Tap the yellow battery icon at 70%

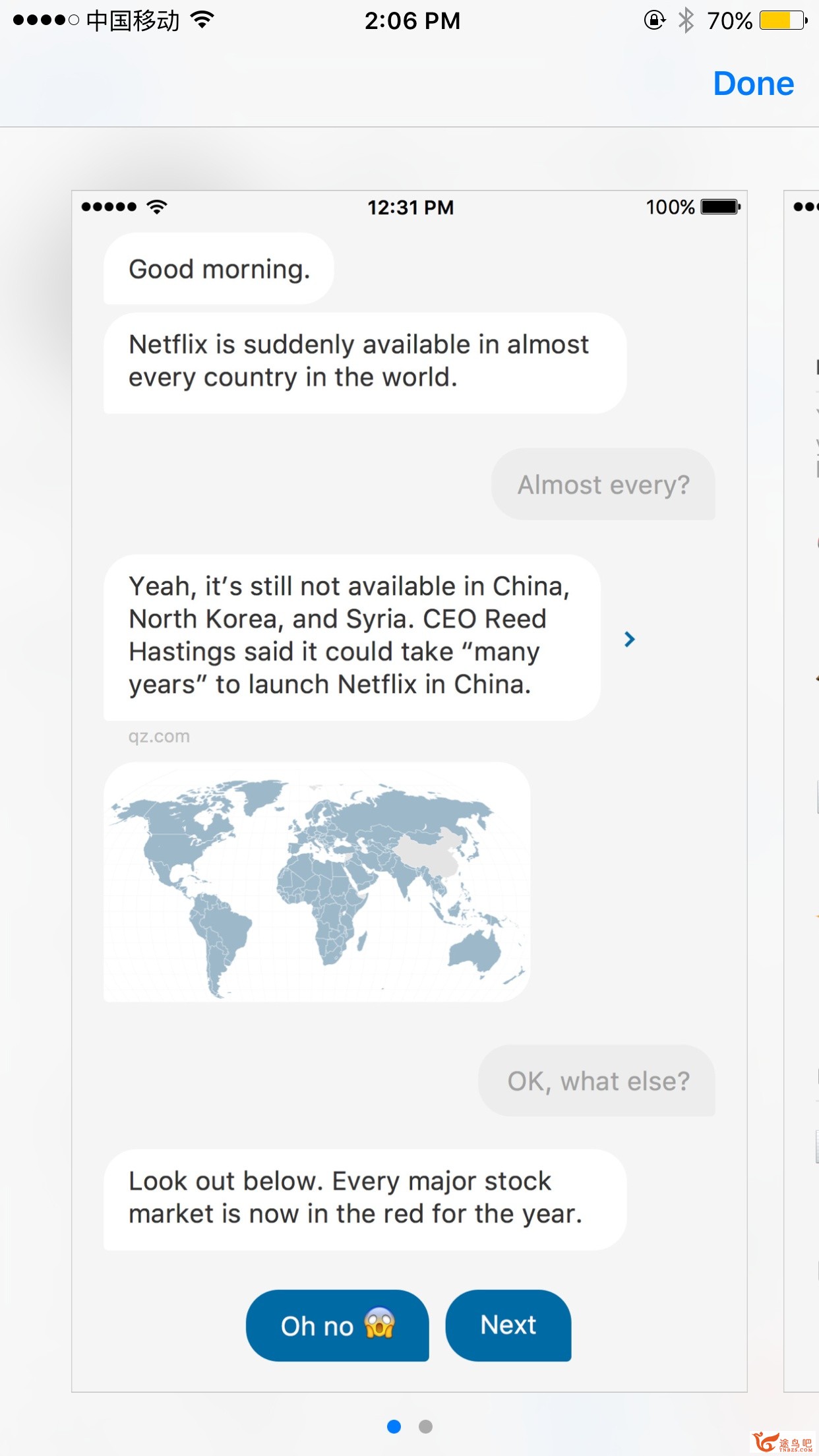click(x=783, y=20)
